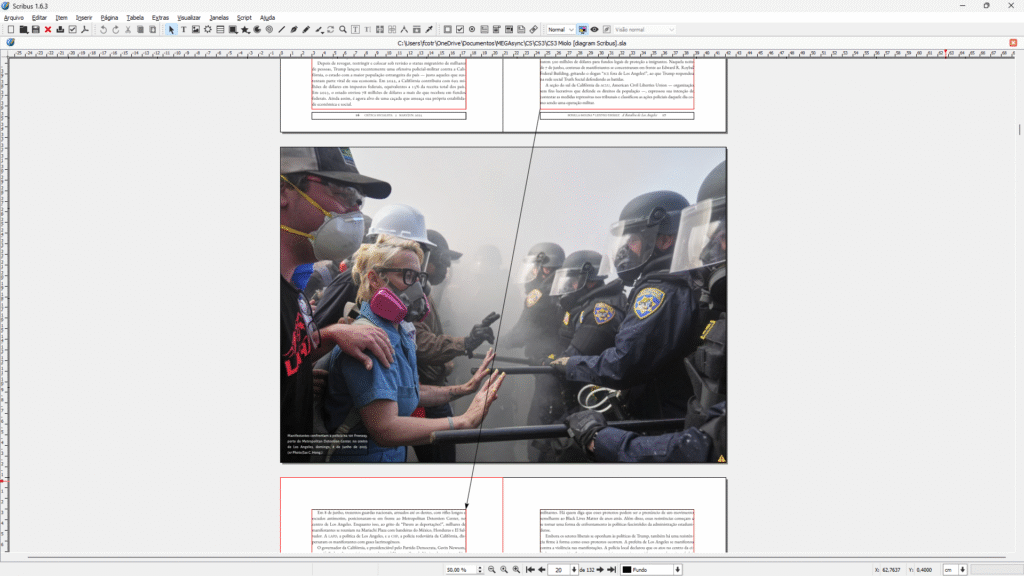Click the Undo arrow icon

pyautogui.click(x=103, y=30)
